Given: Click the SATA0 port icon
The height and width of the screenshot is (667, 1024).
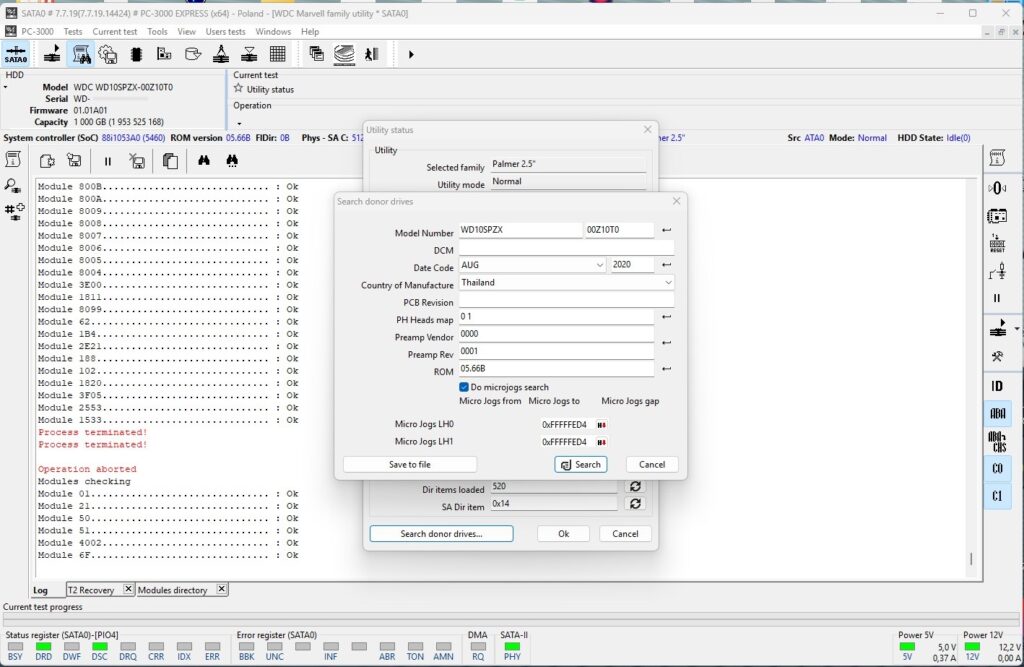Looking at the screenshot, I should 16,54.
